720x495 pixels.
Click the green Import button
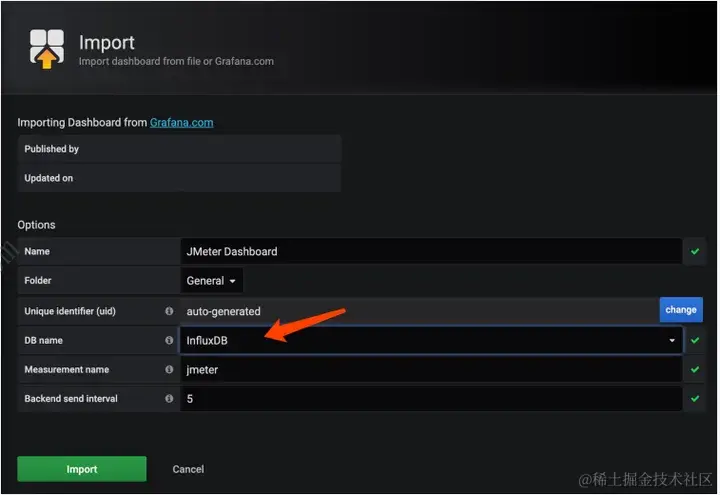pyautogui.click(x=82, y=469)
